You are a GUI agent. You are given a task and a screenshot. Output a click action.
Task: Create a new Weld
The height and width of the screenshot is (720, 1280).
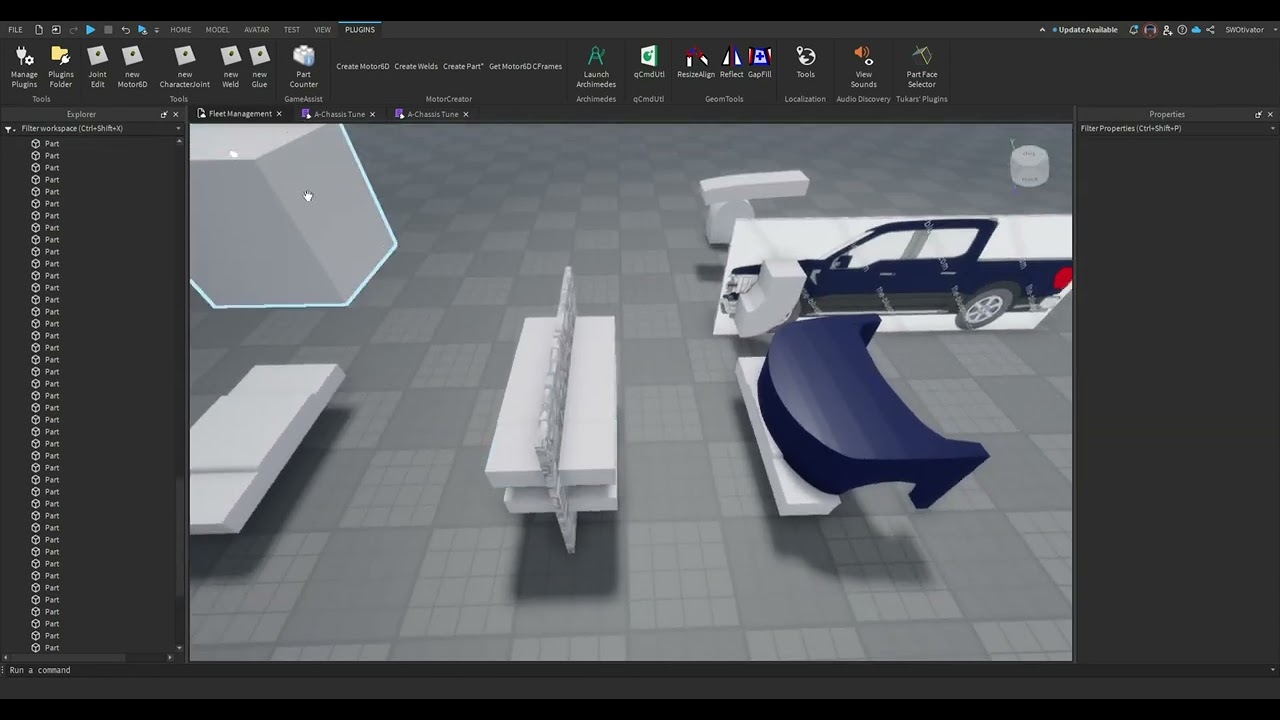pos(231,66)
